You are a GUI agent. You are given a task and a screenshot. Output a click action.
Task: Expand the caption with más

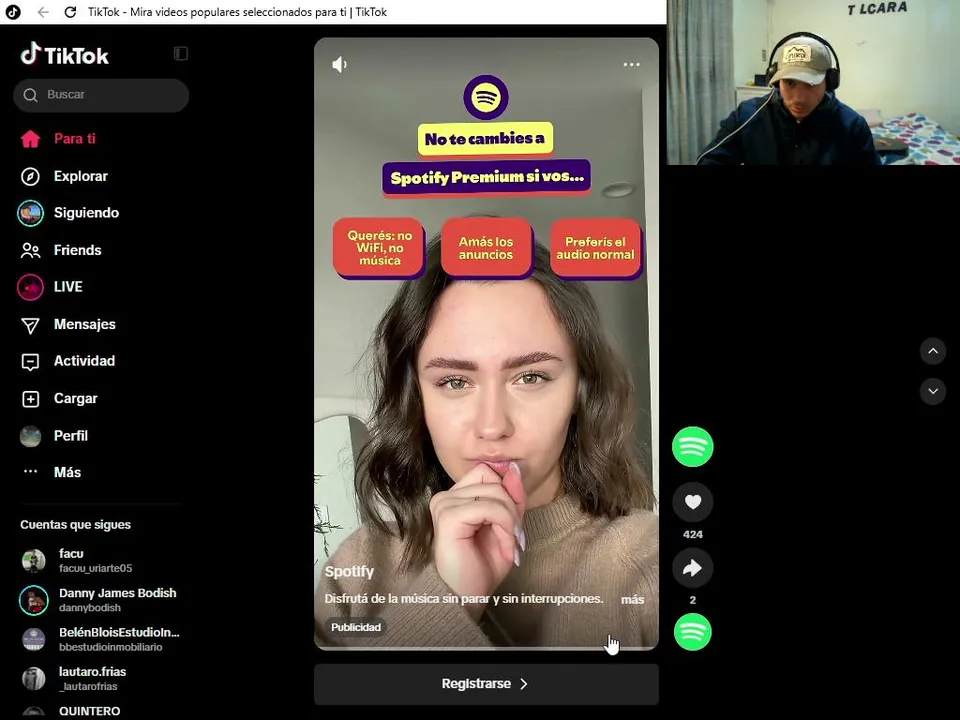(x=632, y=600)
